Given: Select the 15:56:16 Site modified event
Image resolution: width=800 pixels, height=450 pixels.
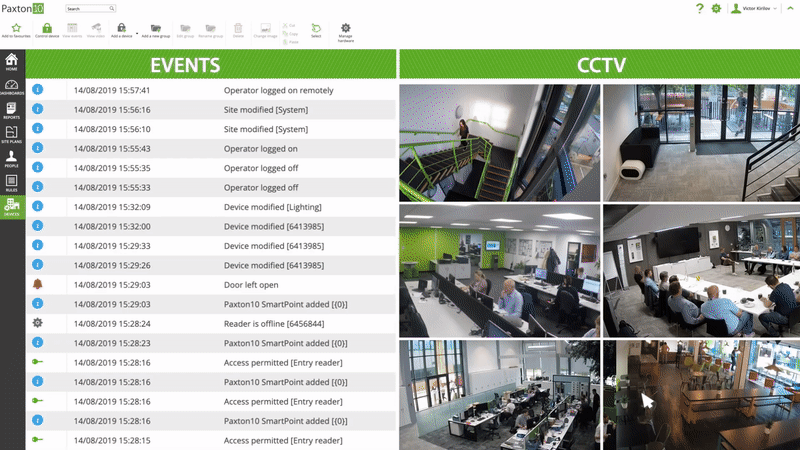Looking at the screenshot, I should pos(211,110).
